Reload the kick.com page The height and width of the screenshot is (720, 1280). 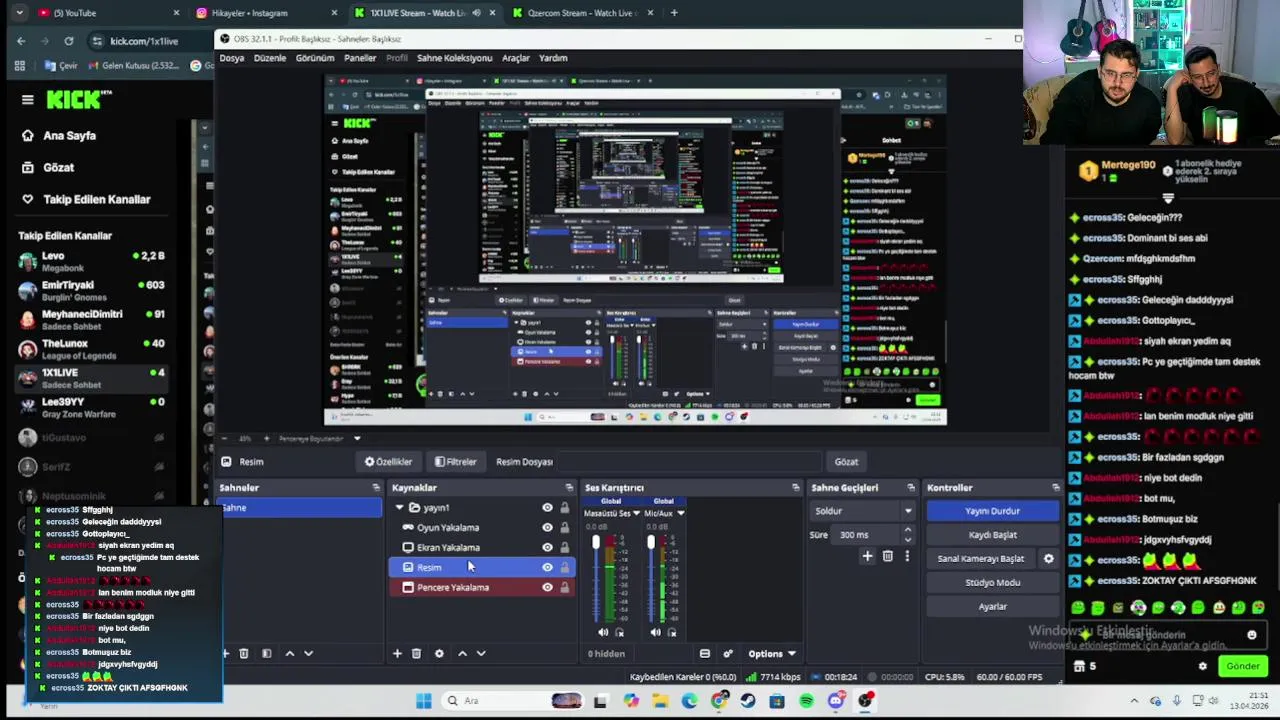pyautogui.click(x=69, y=41)
